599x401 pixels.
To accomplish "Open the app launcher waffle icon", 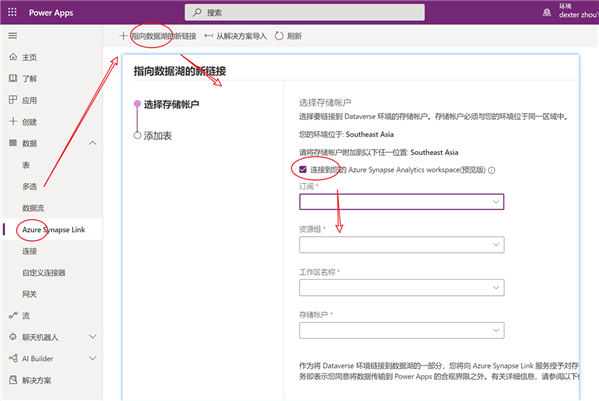I will click(12, 12).
